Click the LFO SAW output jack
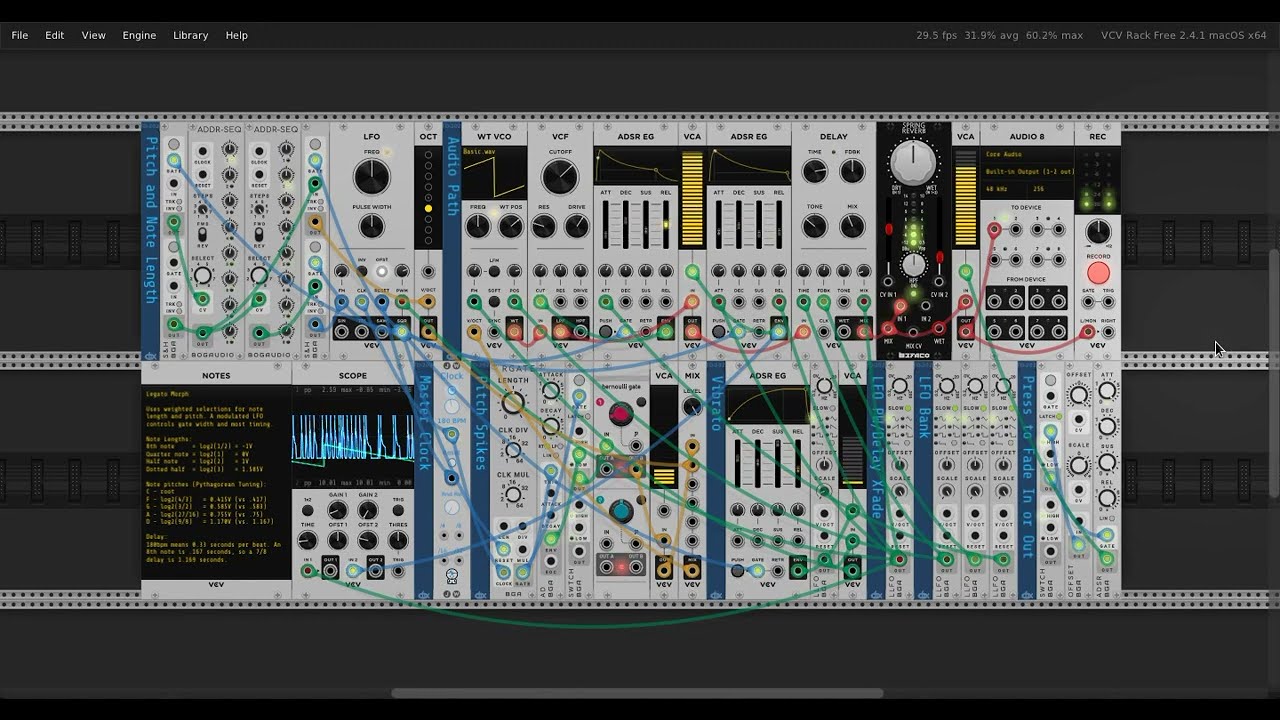This screenshot has width=1280, height=720. click(383, 330)
